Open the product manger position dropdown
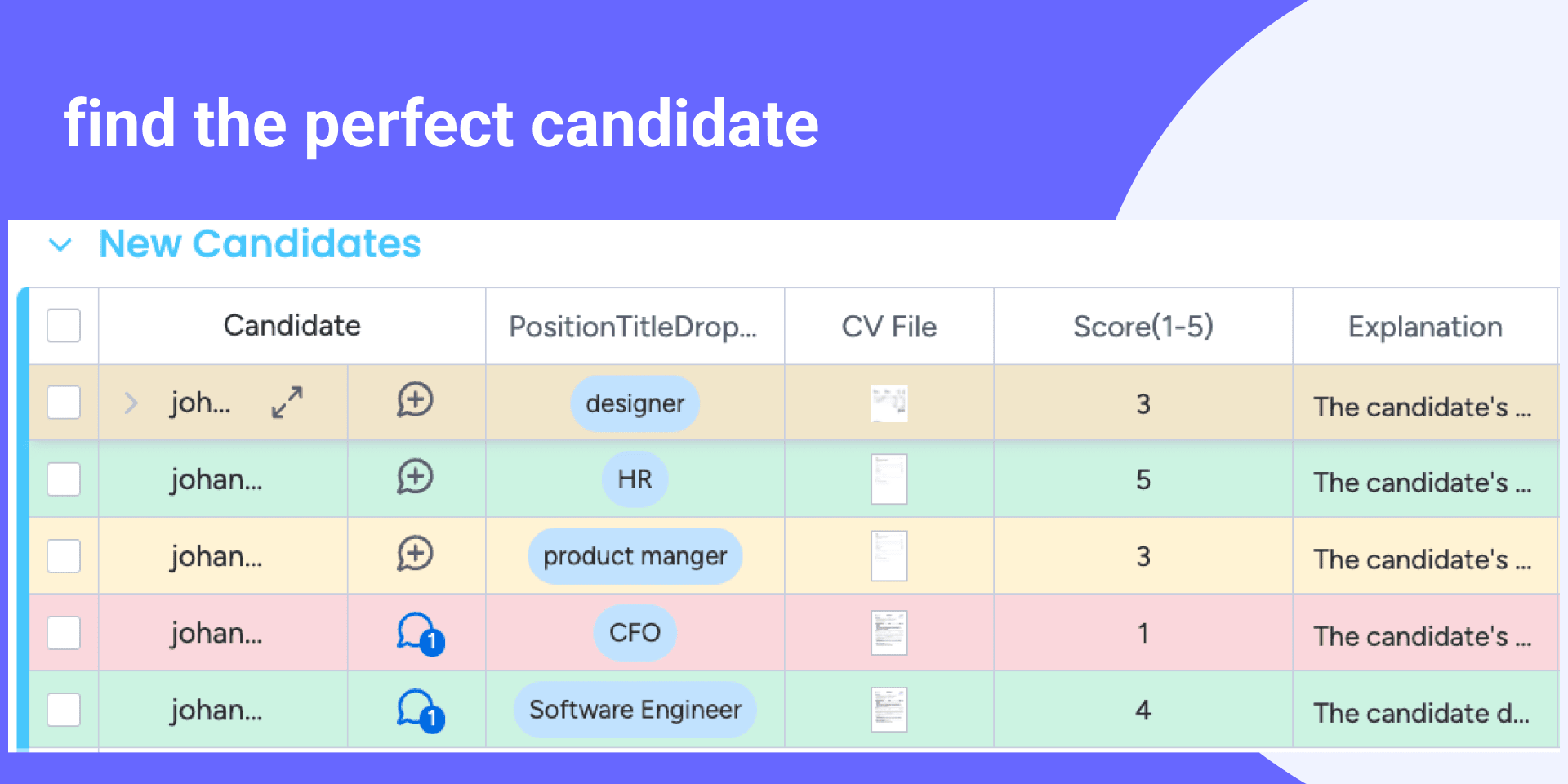This screenshot has height=784, width=1568. [x=635, y=556]
